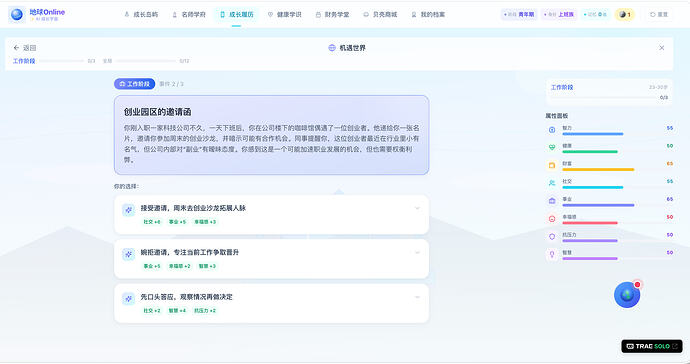
Task: Click the 机遇世界 globe icon
Action: tap(332, 48)
